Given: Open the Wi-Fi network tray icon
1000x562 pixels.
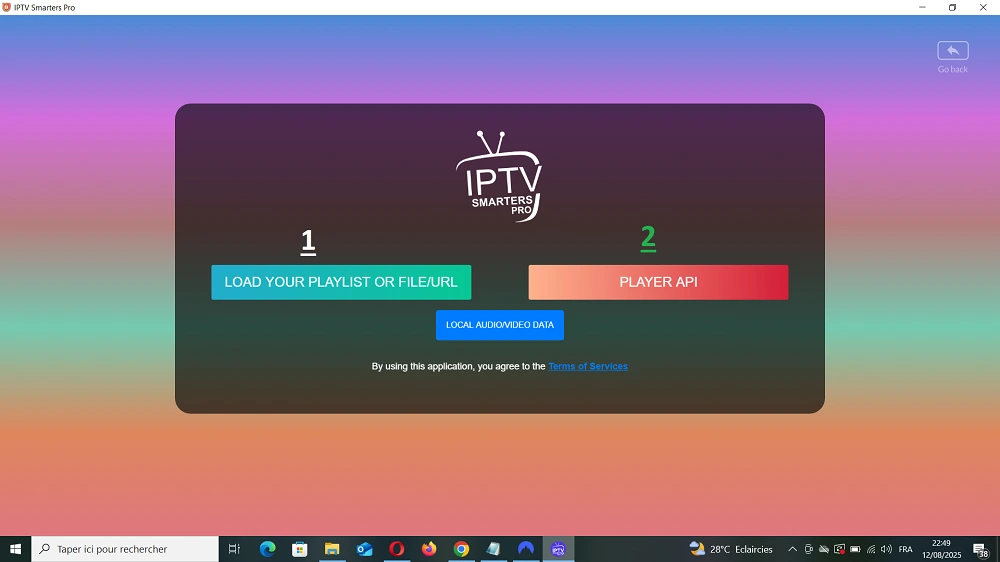Looking at the screenshot, I should coord(871,549).
